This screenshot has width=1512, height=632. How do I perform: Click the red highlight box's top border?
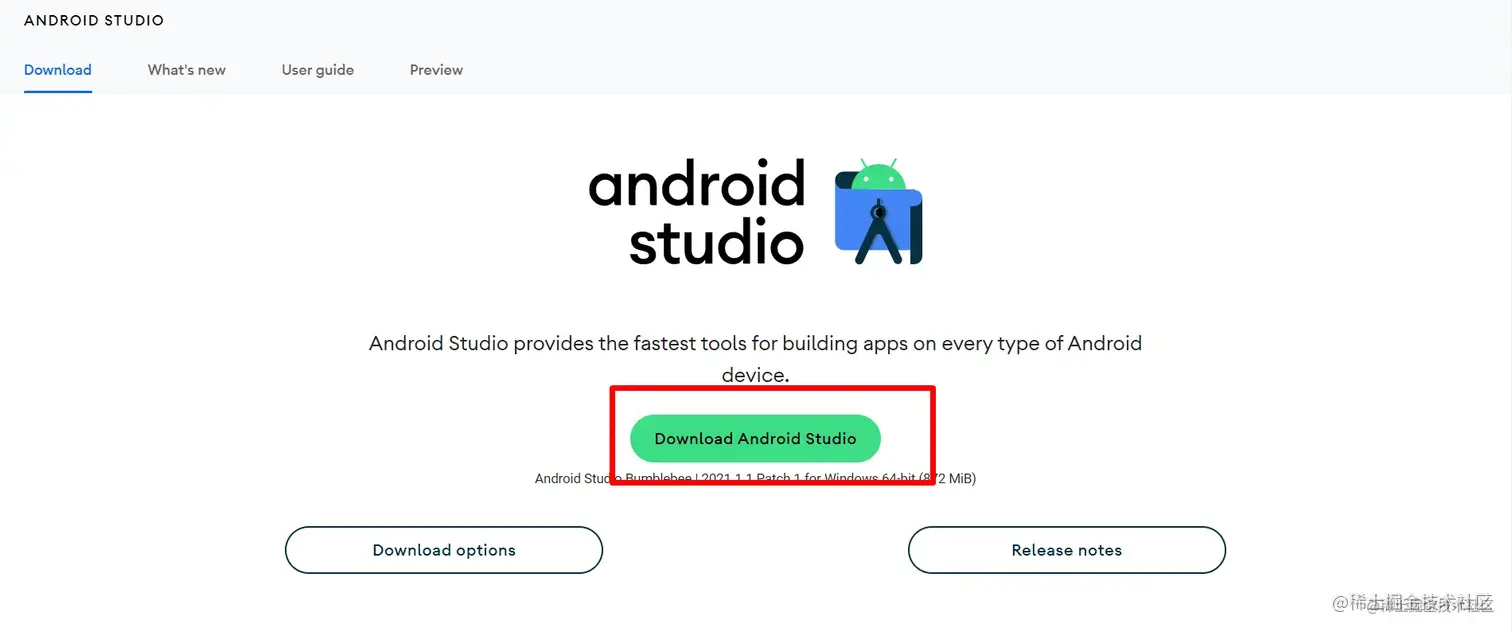tap(772, 388)
